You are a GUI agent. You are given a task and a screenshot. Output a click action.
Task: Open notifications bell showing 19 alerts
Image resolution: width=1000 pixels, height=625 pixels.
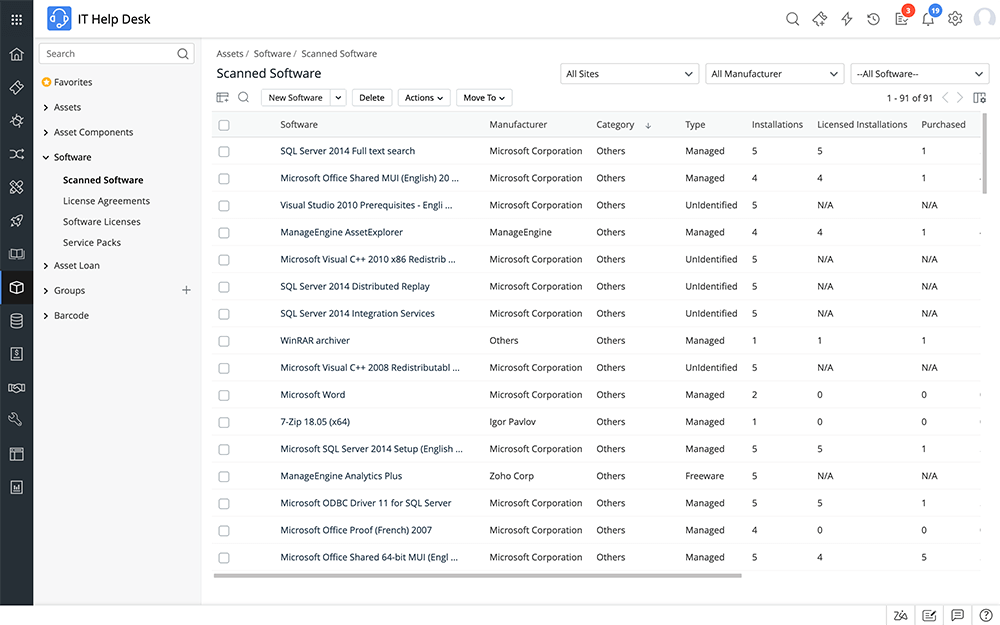[928, 19]
